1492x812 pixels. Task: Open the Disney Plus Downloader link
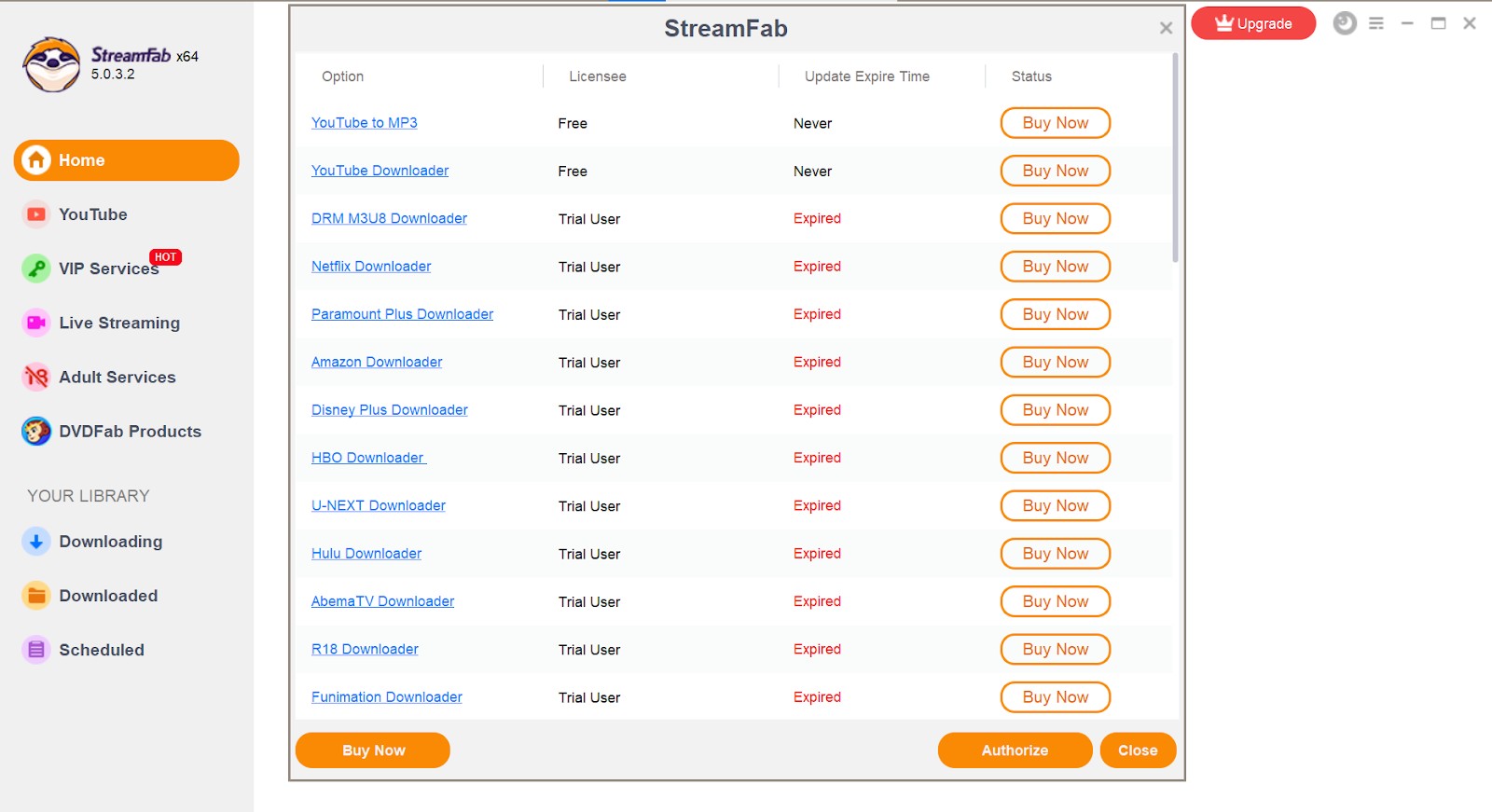click(390, 410)
